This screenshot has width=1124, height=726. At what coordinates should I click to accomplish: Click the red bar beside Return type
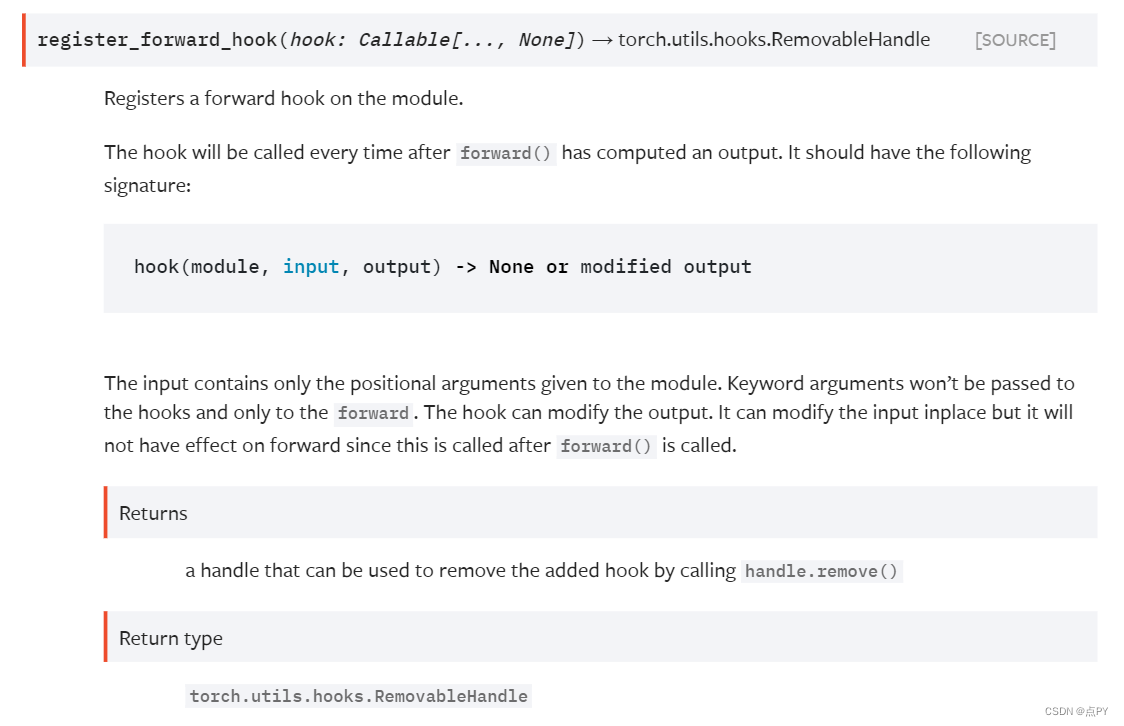pyautogui.click(x=106, y=638)
